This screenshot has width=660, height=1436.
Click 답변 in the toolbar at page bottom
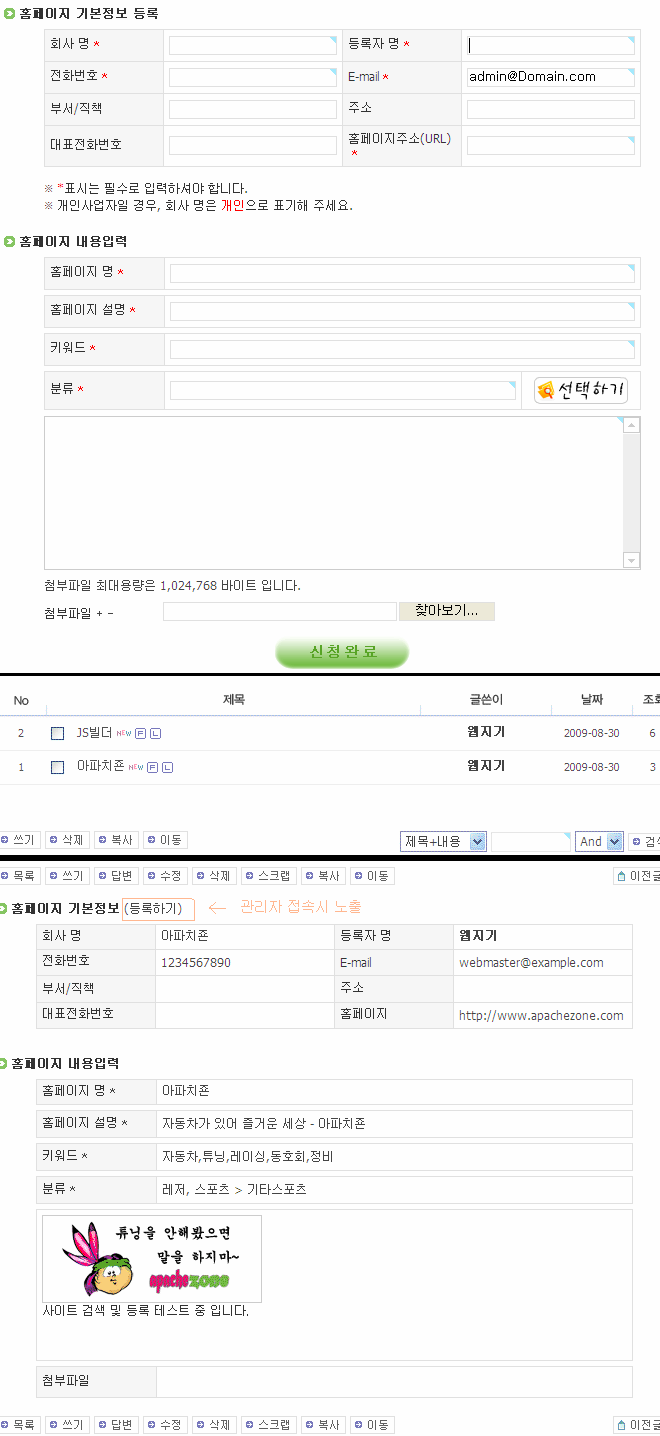(115, 1425)
